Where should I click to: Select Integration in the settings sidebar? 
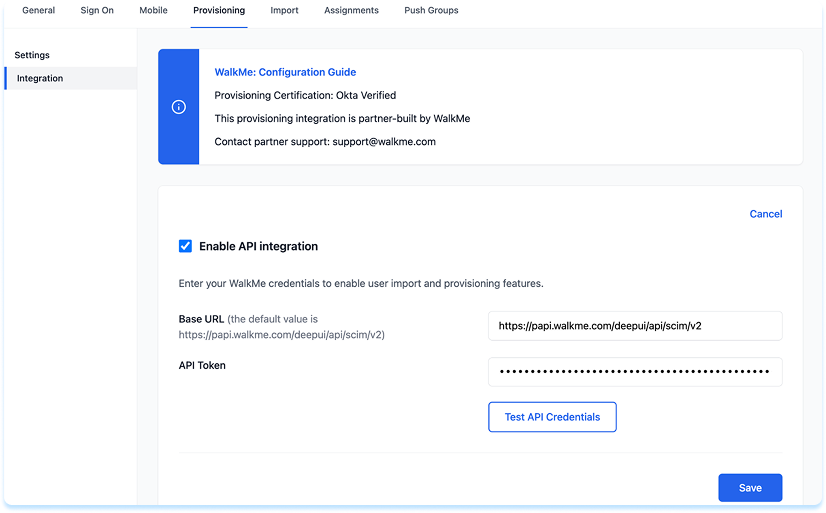tap(40, 78)
